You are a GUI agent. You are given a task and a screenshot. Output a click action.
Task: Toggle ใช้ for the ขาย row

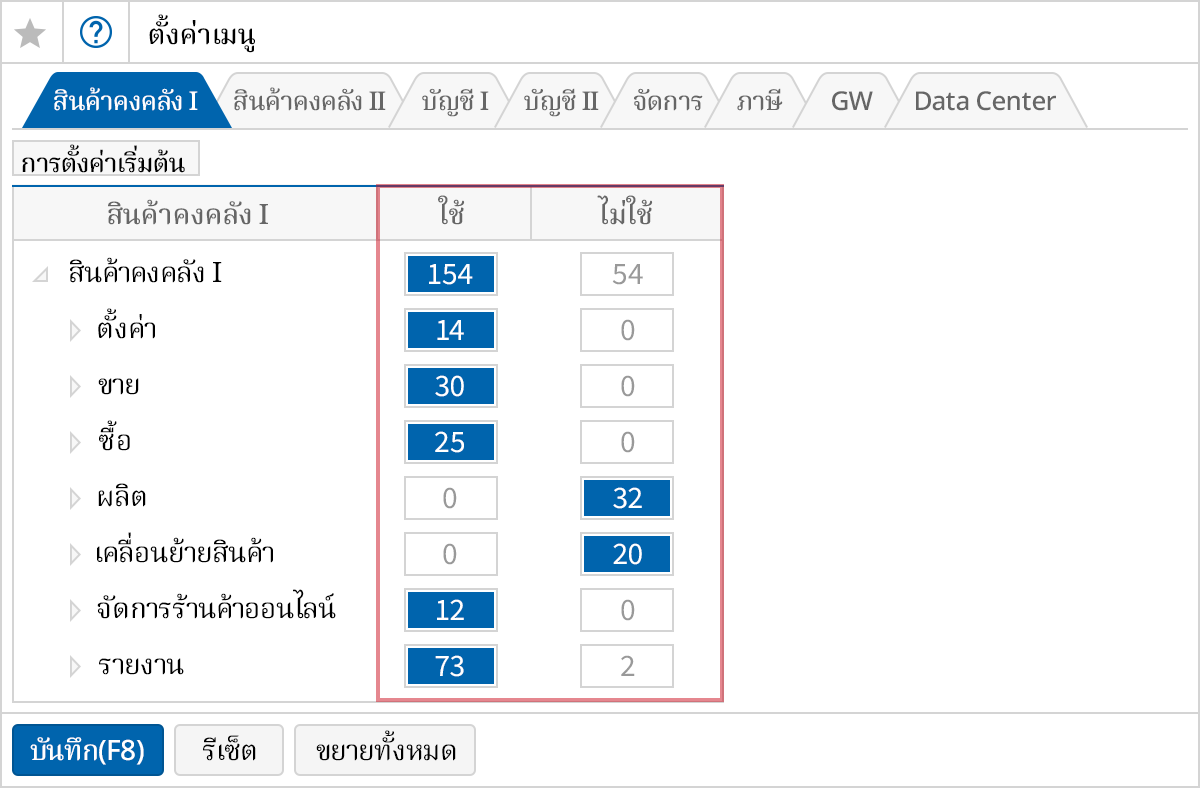pos(450,385)
